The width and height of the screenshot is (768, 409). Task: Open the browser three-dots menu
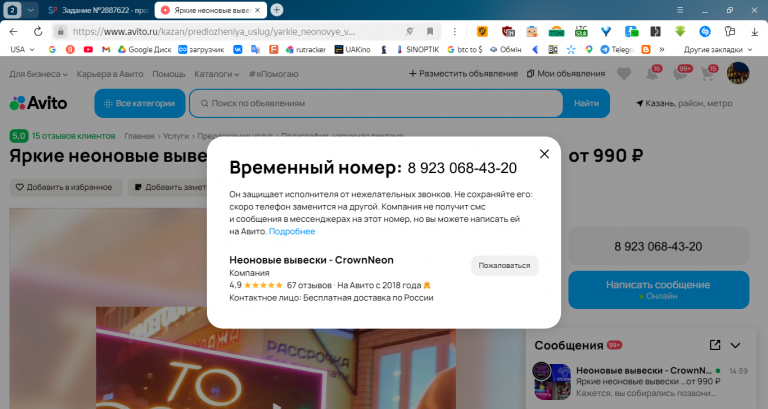coord(455,31)
